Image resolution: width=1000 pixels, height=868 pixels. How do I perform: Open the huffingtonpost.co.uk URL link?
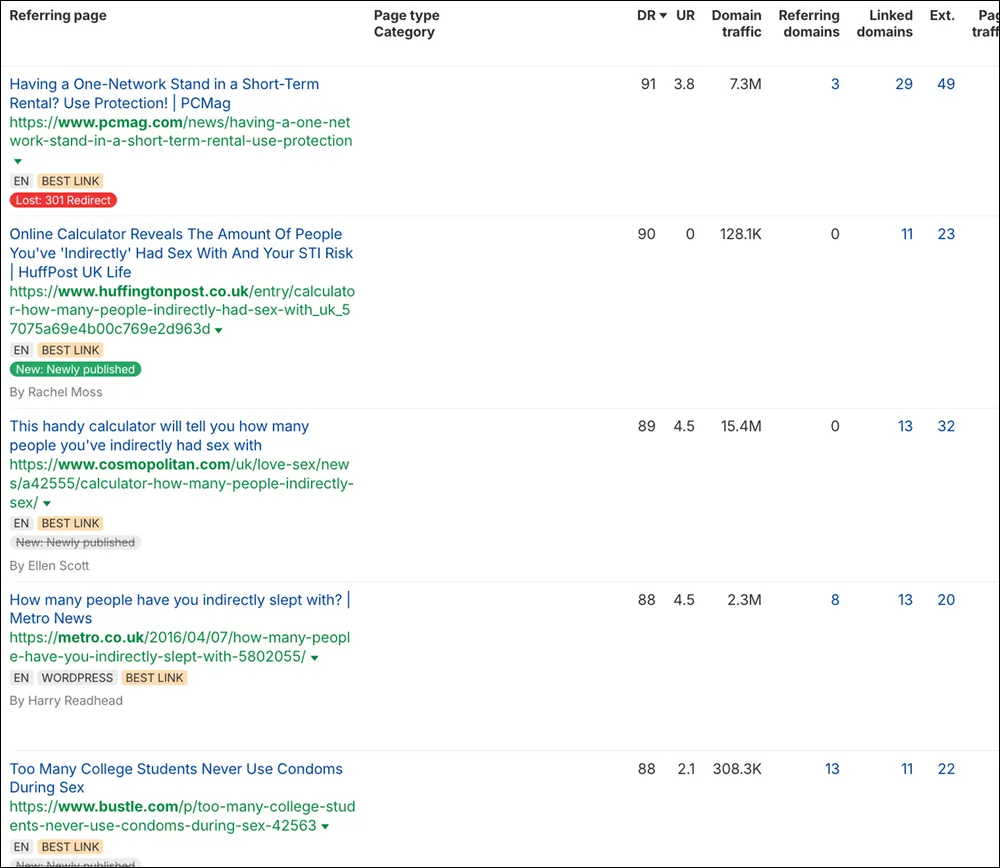(182, 310)
